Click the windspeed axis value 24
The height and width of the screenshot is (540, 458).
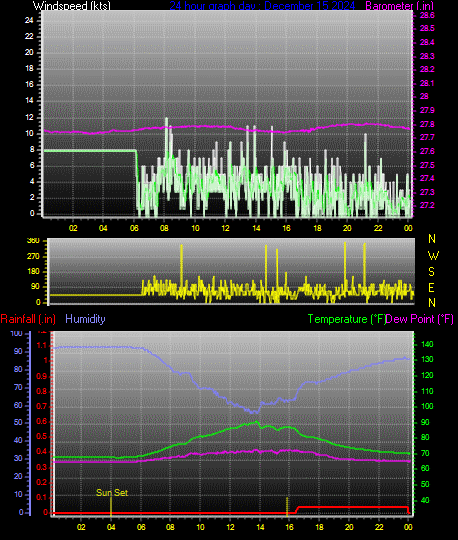tap(29, 20)
